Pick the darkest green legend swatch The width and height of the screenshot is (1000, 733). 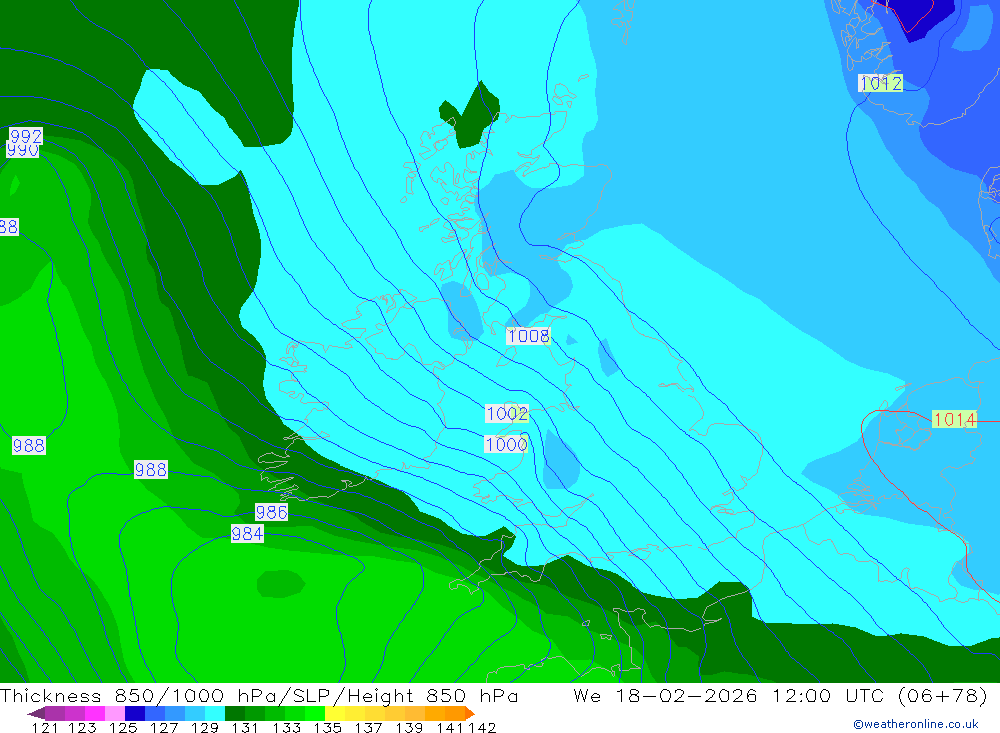pyautogui.click(x=235, y=713)
